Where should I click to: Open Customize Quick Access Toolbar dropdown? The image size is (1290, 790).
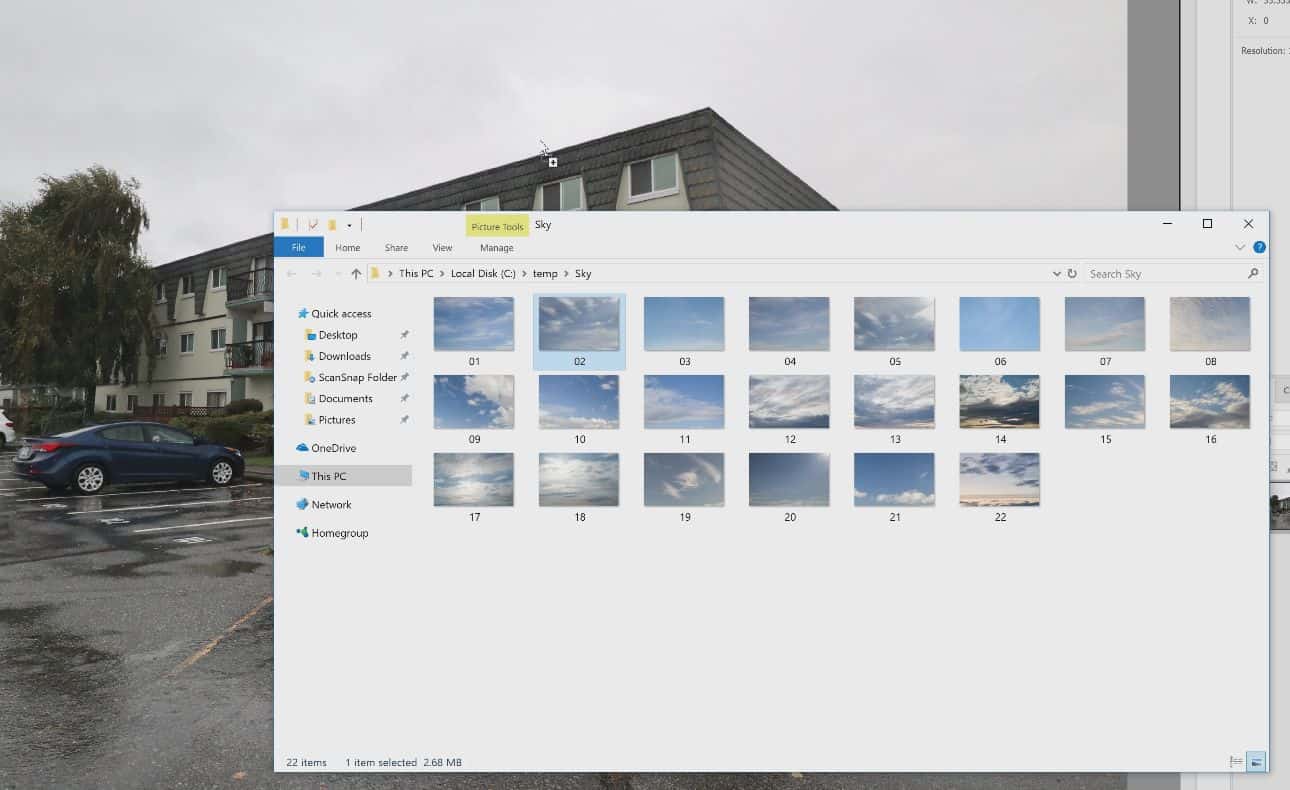[x=349, y=226]
